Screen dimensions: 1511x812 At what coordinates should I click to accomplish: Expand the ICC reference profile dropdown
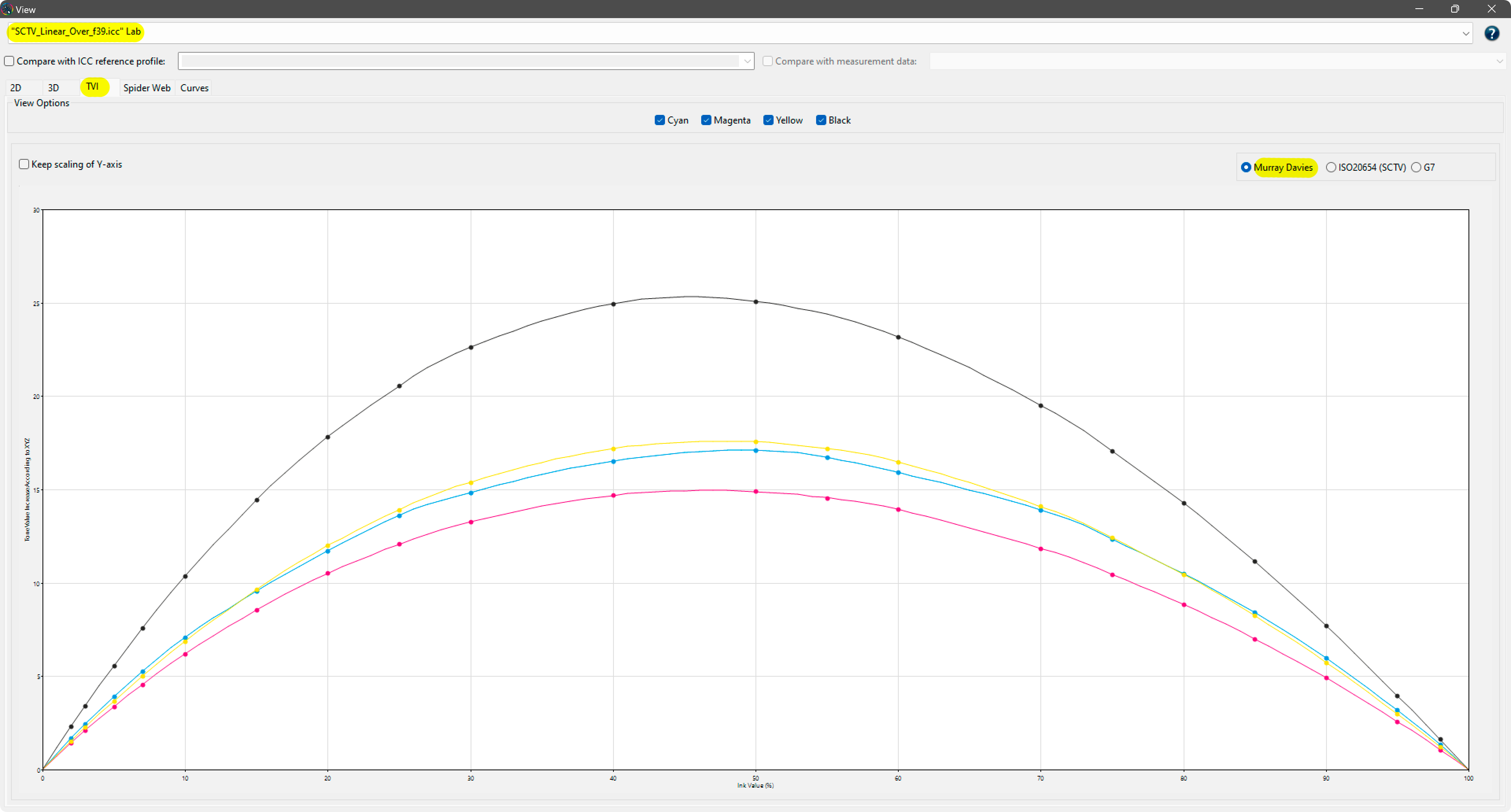(x=747, y=61)
